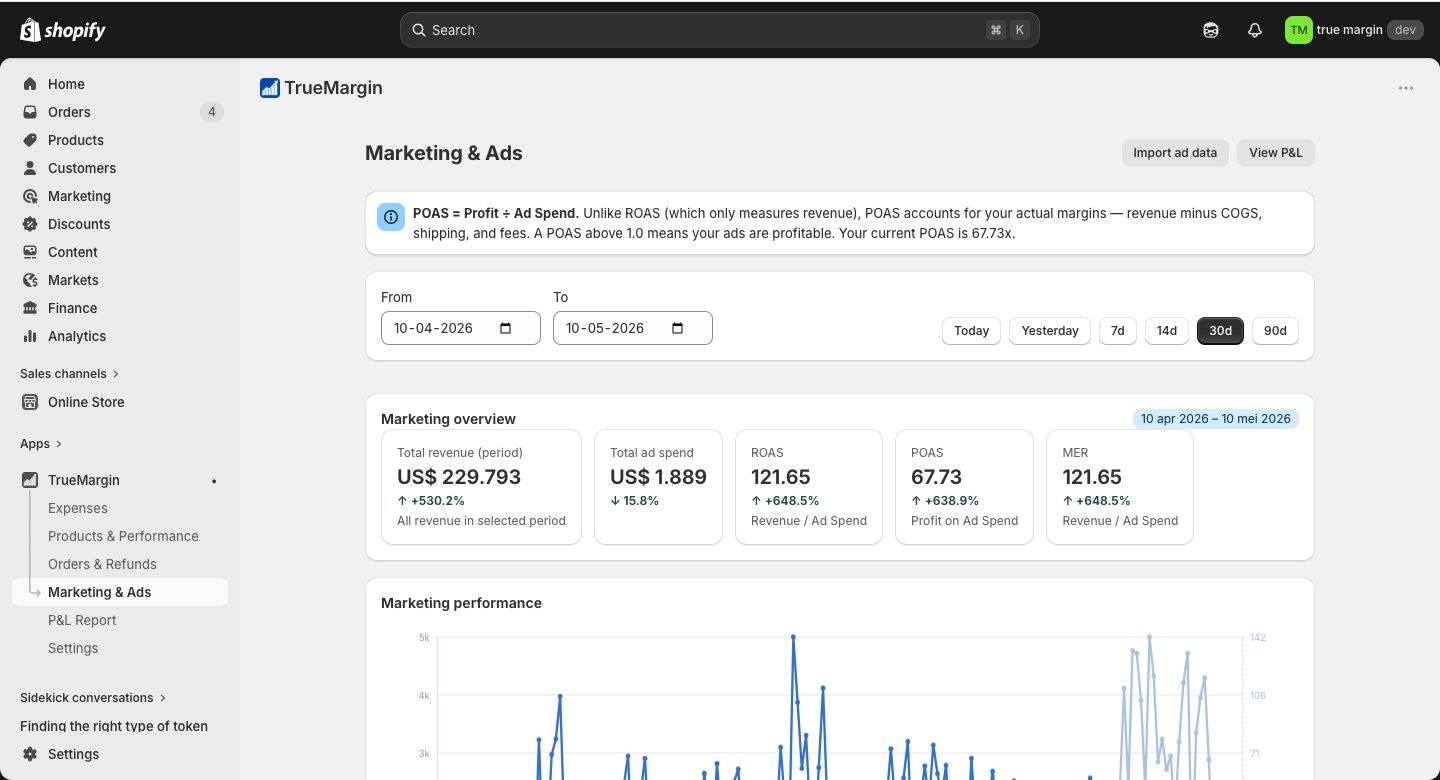
Task: Open the notifications bell
Action: pos(1255,30)
